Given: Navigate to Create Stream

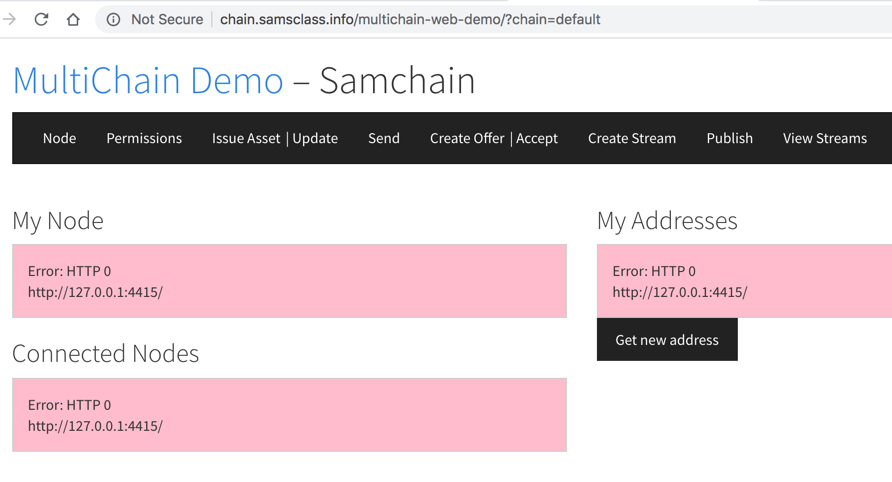Looking at the screenshot, I should (632, 138).
